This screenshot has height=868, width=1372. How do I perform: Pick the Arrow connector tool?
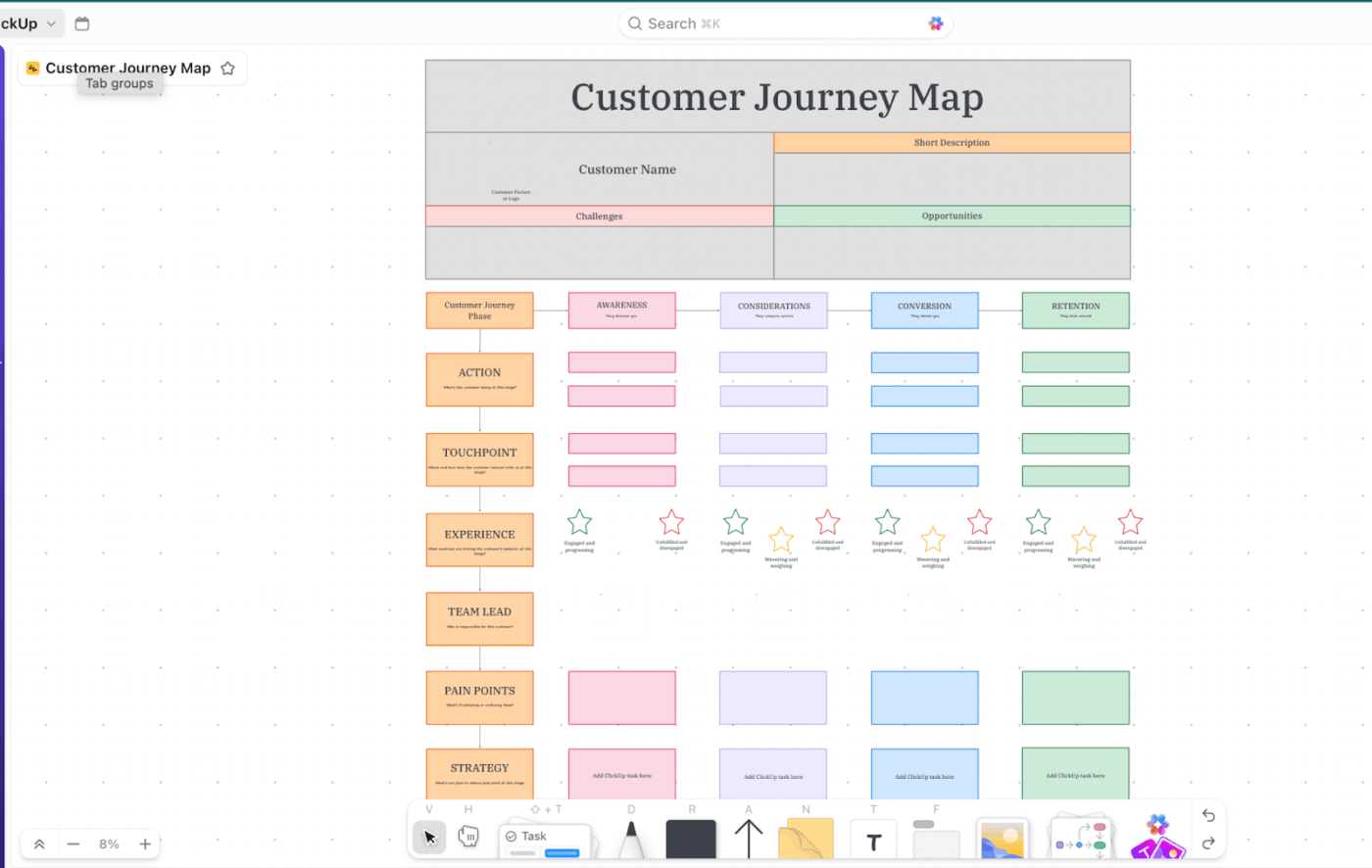click(x=748, y=836)
